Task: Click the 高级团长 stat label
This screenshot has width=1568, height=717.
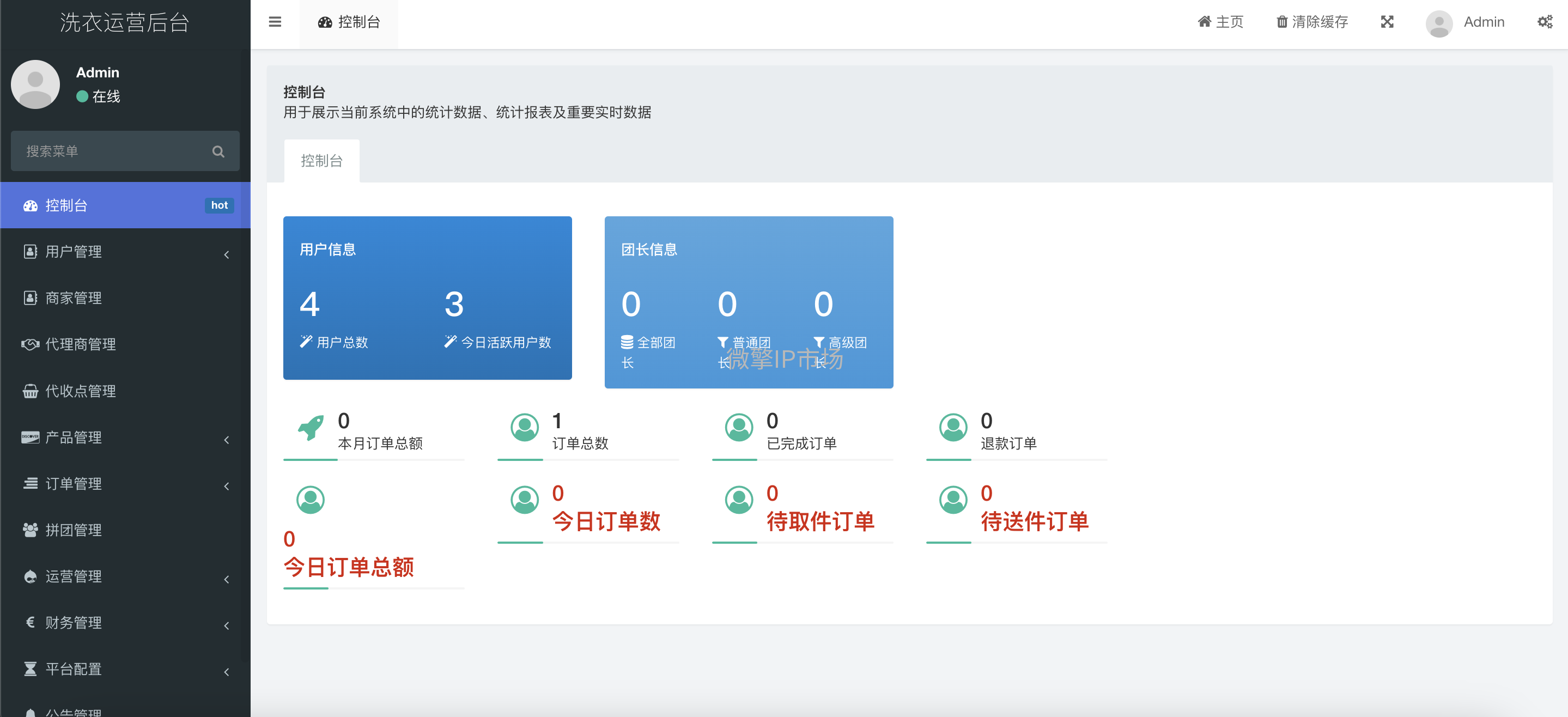Action: [841, 353]
